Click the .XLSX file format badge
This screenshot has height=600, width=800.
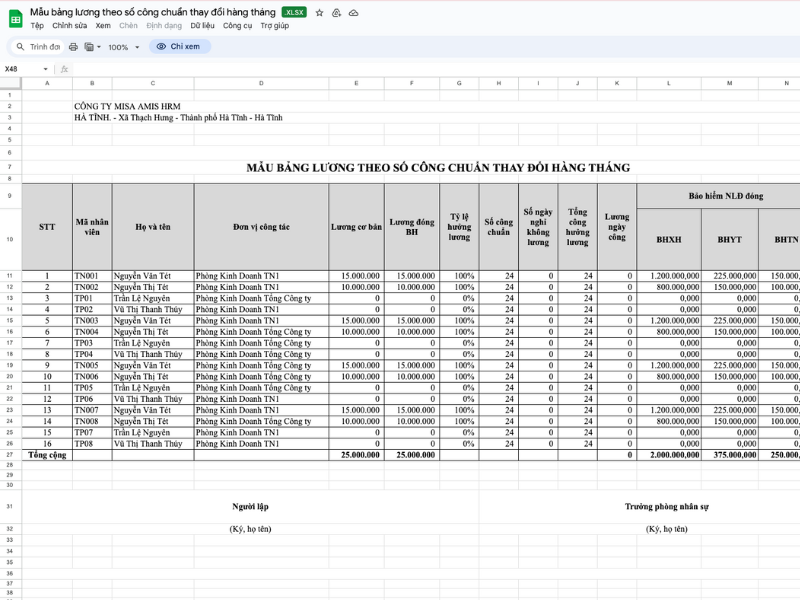pyautogui.click(x=294, y=12)
